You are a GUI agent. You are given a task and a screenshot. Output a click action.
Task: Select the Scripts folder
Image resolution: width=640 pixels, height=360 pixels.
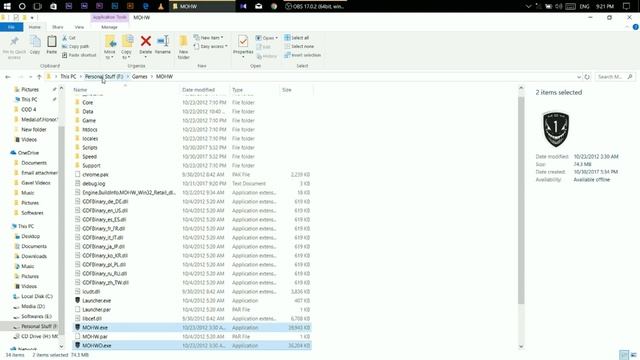tap(192, 148)
